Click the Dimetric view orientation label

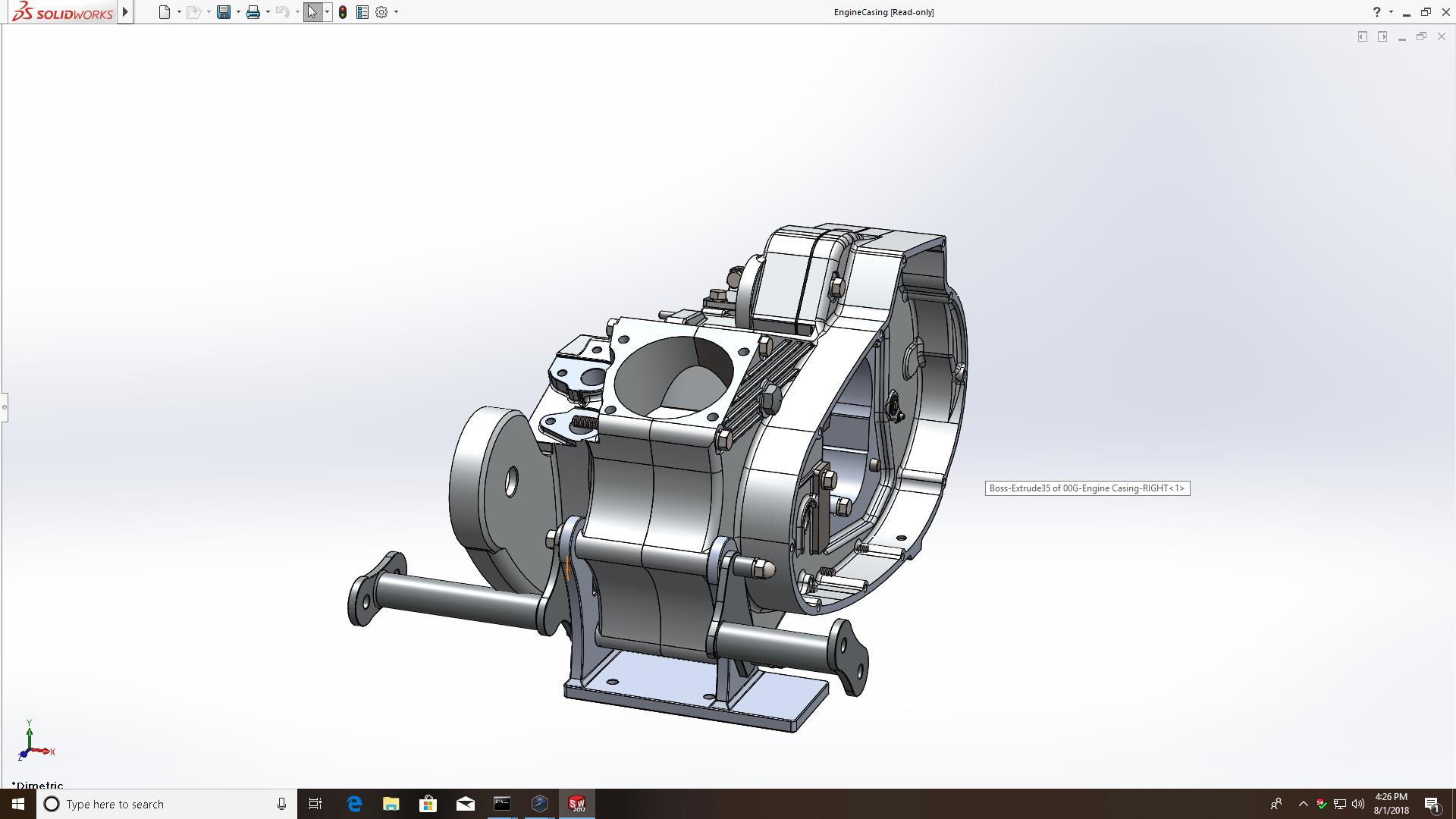click(x=38, y=785)
